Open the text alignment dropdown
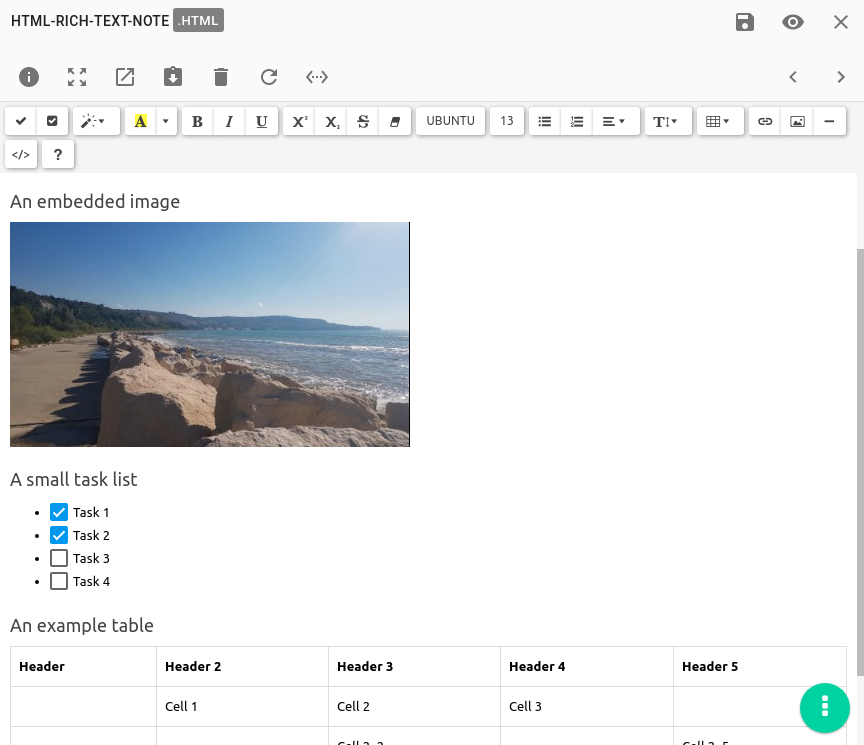The width and height of the screenshot is (864, 745). (x=611, y=121)
